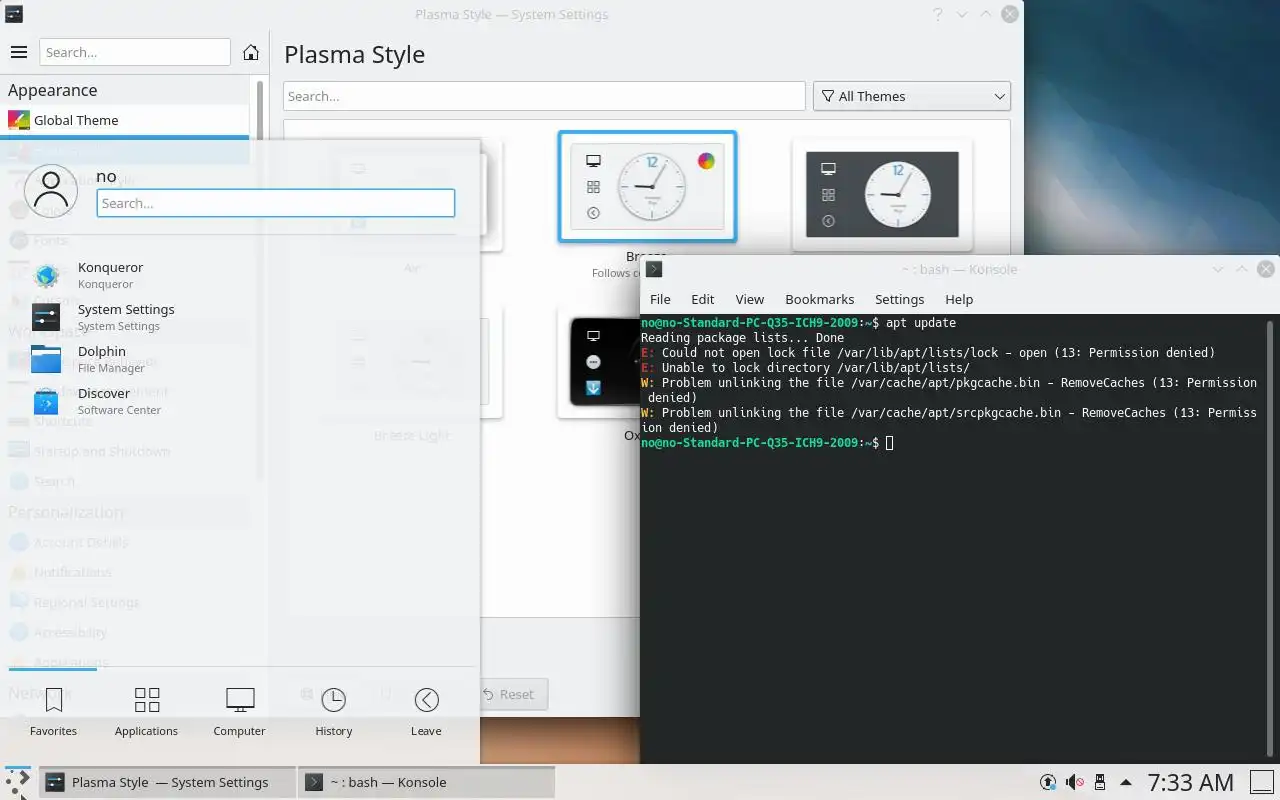The height and width of the screenshot is (800, 1280).
Task: Open the help button in System Settings titlebar
Action: coord(937,14)
